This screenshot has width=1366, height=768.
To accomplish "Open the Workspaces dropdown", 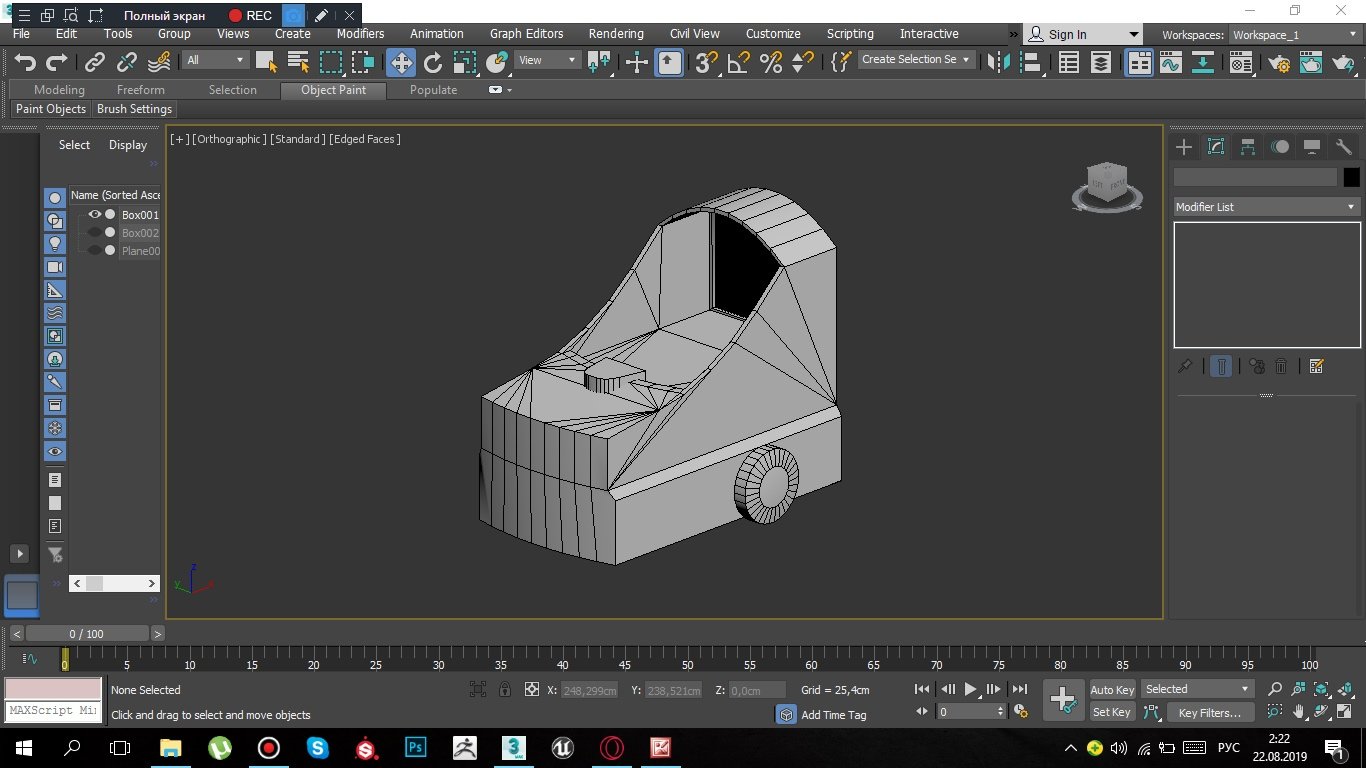I will pyautogui.click(x=1295, y=35).
